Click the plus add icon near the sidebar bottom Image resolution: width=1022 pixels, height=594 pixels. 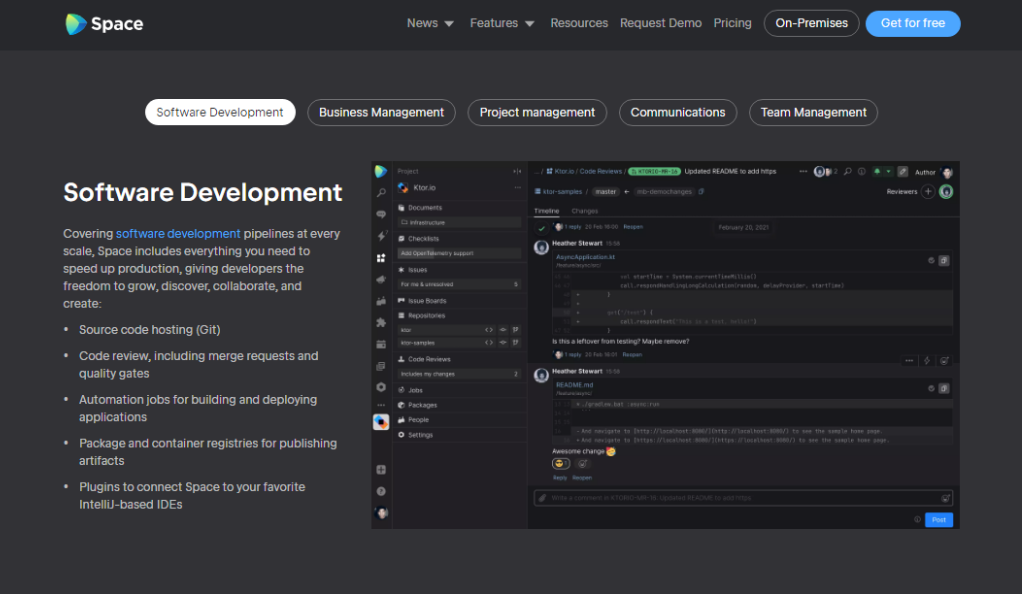click(381, 469)
